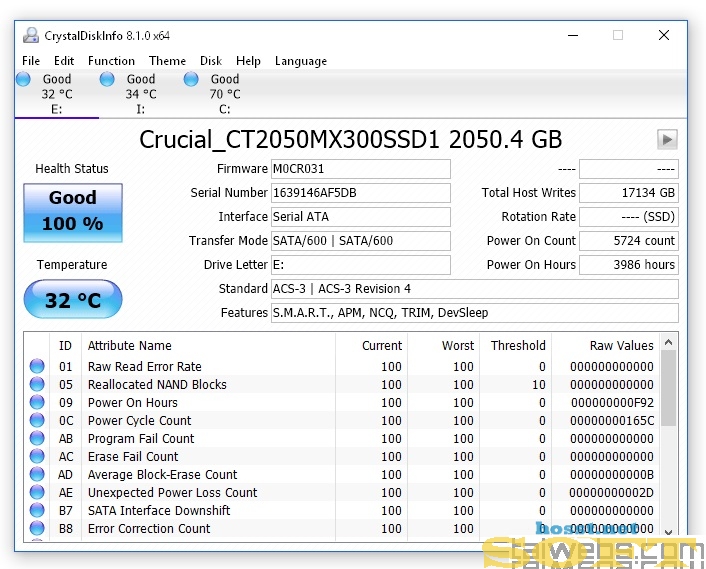Click status orb for Erase Fail Count
This screenshot has width=706, height=569.
[x=37, y=456]
